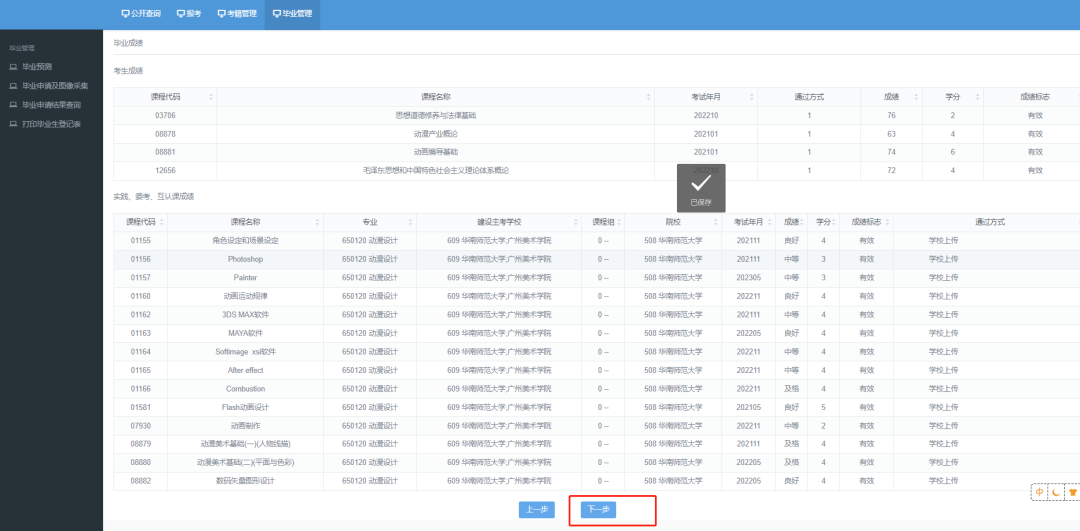Click the orange shirt skin icon
The height and width of the screenshot is (531, 1080).
1072,492
